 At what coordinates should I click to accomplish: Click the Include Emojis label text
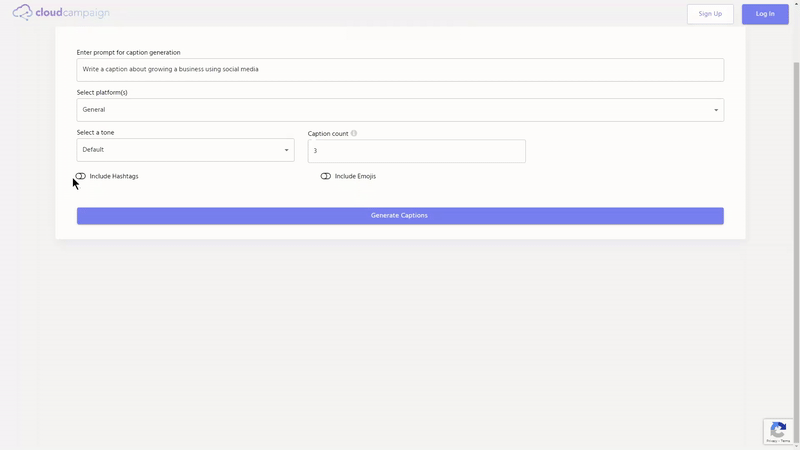tap(355, 176)
